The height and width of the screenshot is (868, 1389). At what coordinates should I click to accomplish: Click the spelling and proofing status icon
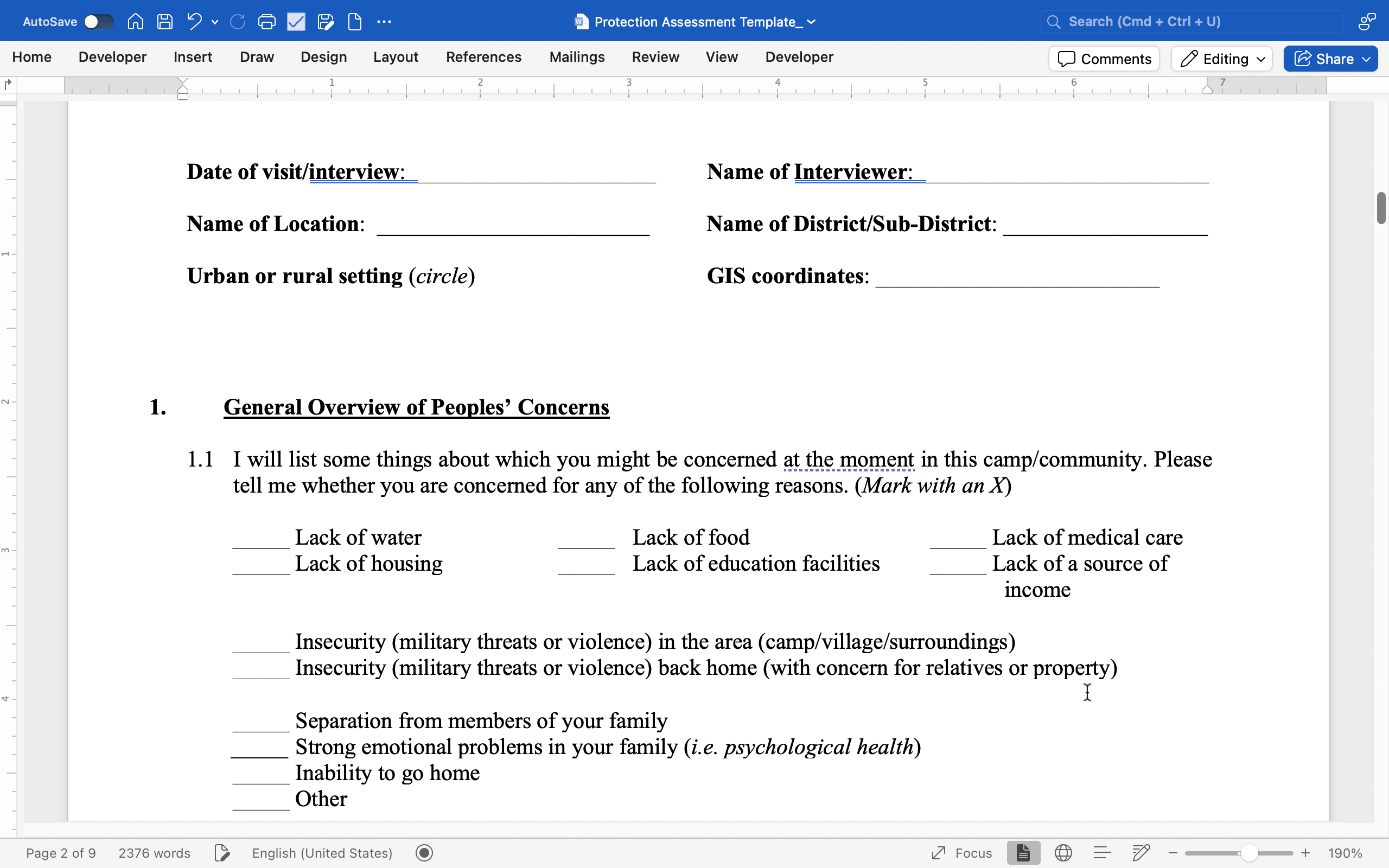coord(221,853)
